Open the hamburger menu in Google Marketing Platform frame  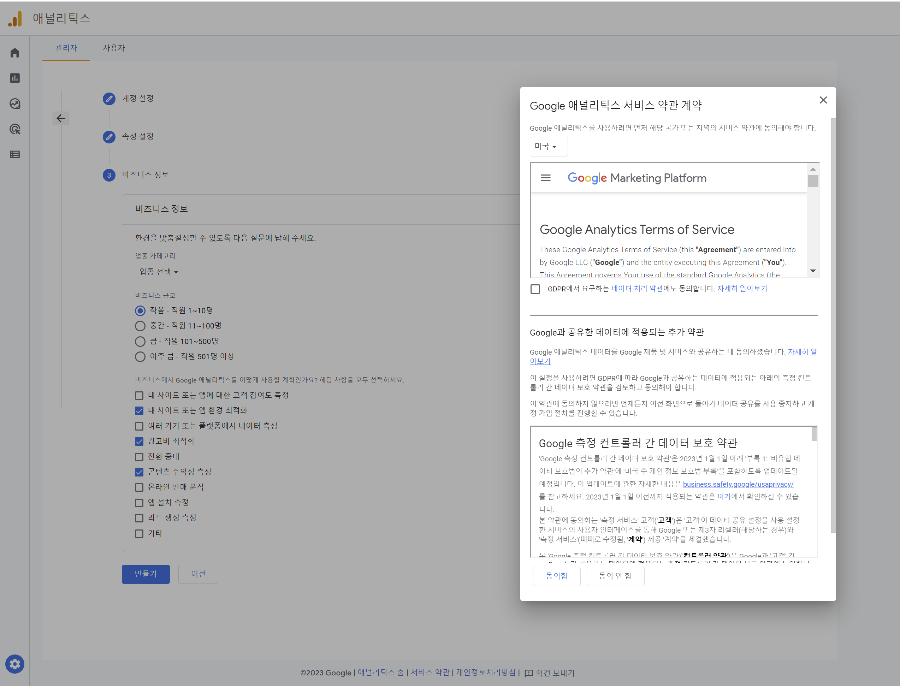click(x=546, y=178)
